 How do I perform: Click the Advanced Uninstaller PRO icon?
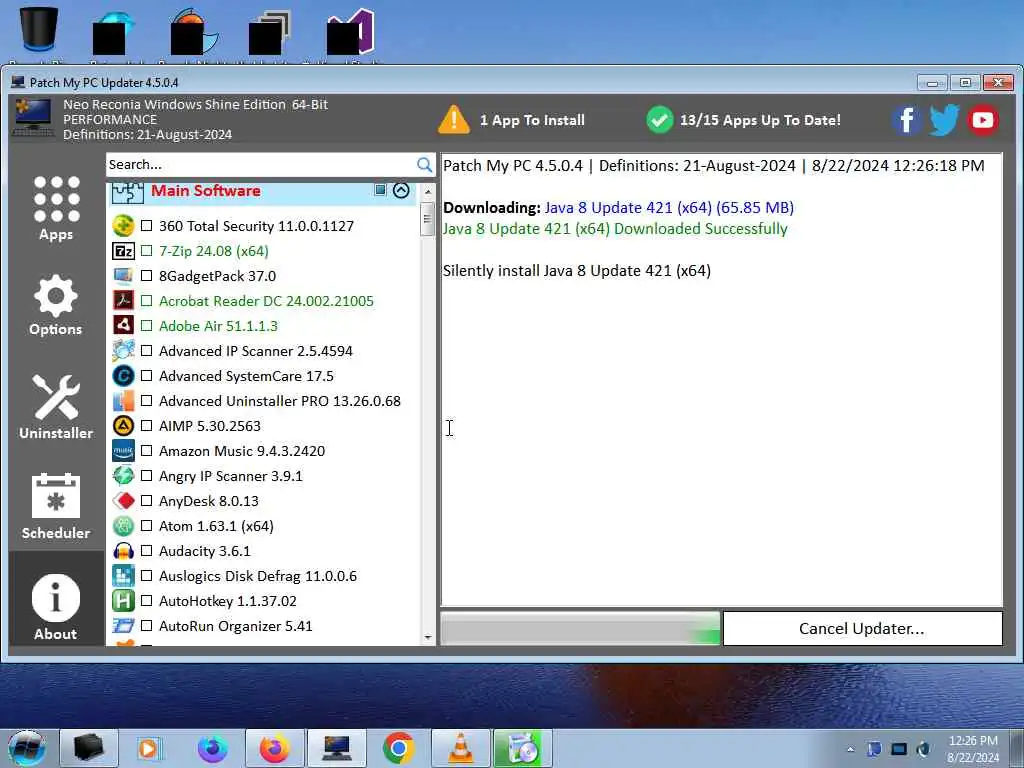point(123,400)
